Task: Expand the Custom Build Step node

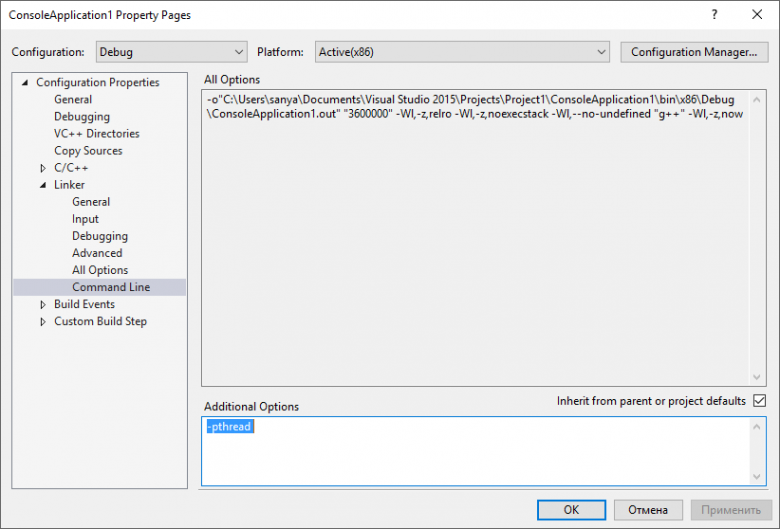Action: (x=43, y=321)
